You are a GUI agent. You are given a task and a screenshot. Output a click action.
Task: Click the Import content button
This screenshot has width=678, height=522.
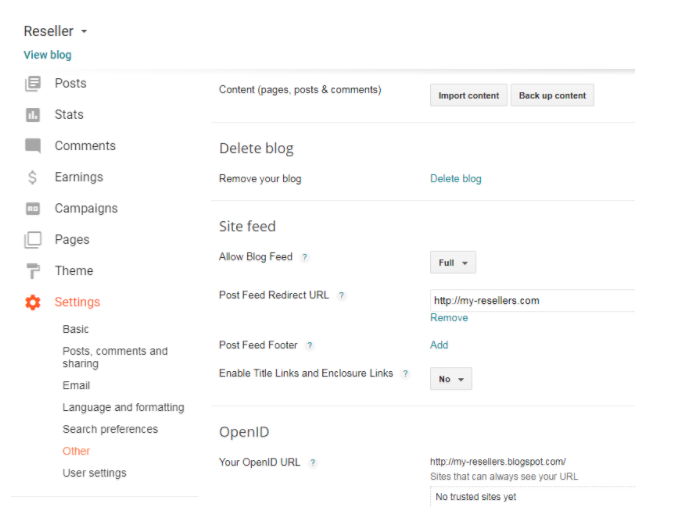(x=468, y=95)
